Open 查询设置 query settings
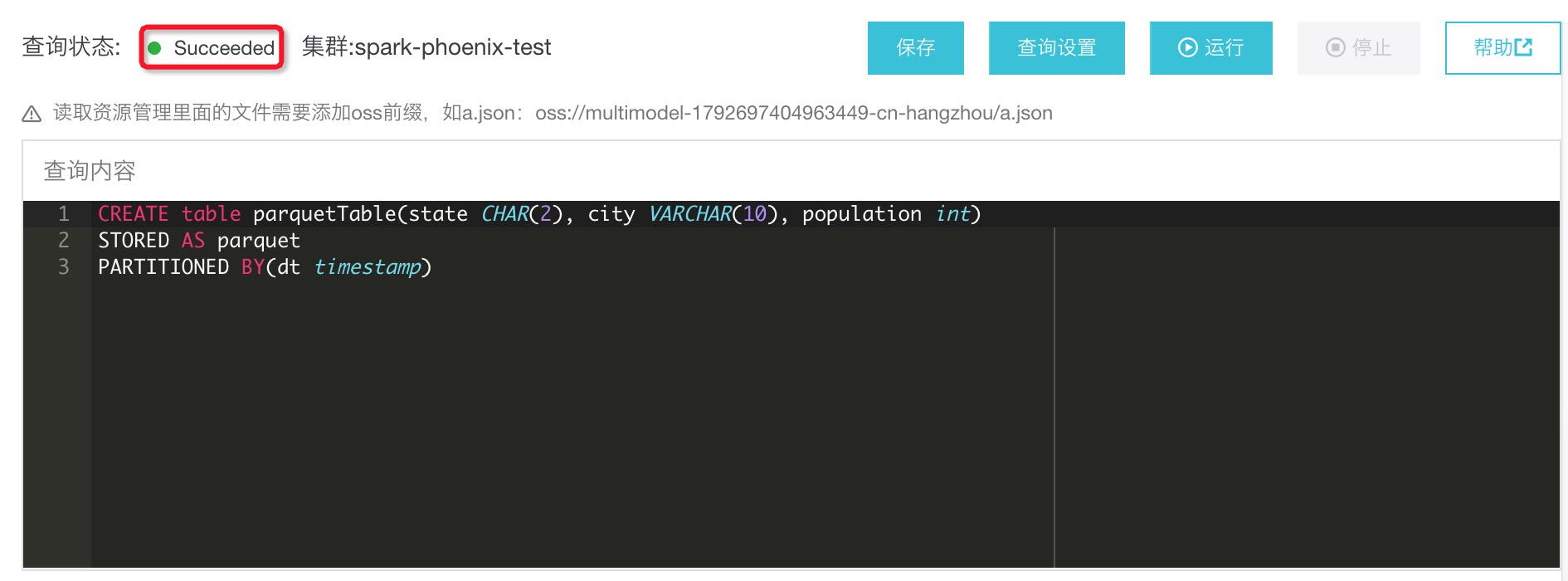1568x581 pixels. tap(1056, 48)
